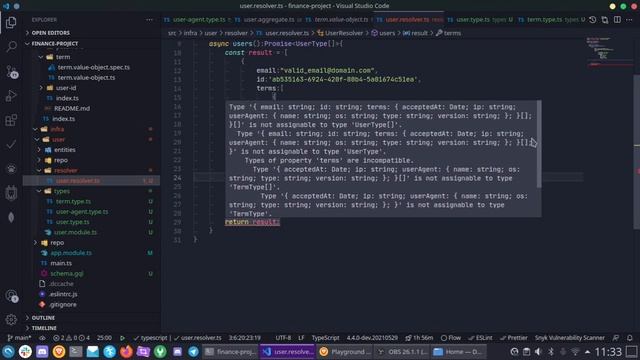Screen dimensions: 640x360
Task: Click the Prettier status item
Action: pos(513,338)
